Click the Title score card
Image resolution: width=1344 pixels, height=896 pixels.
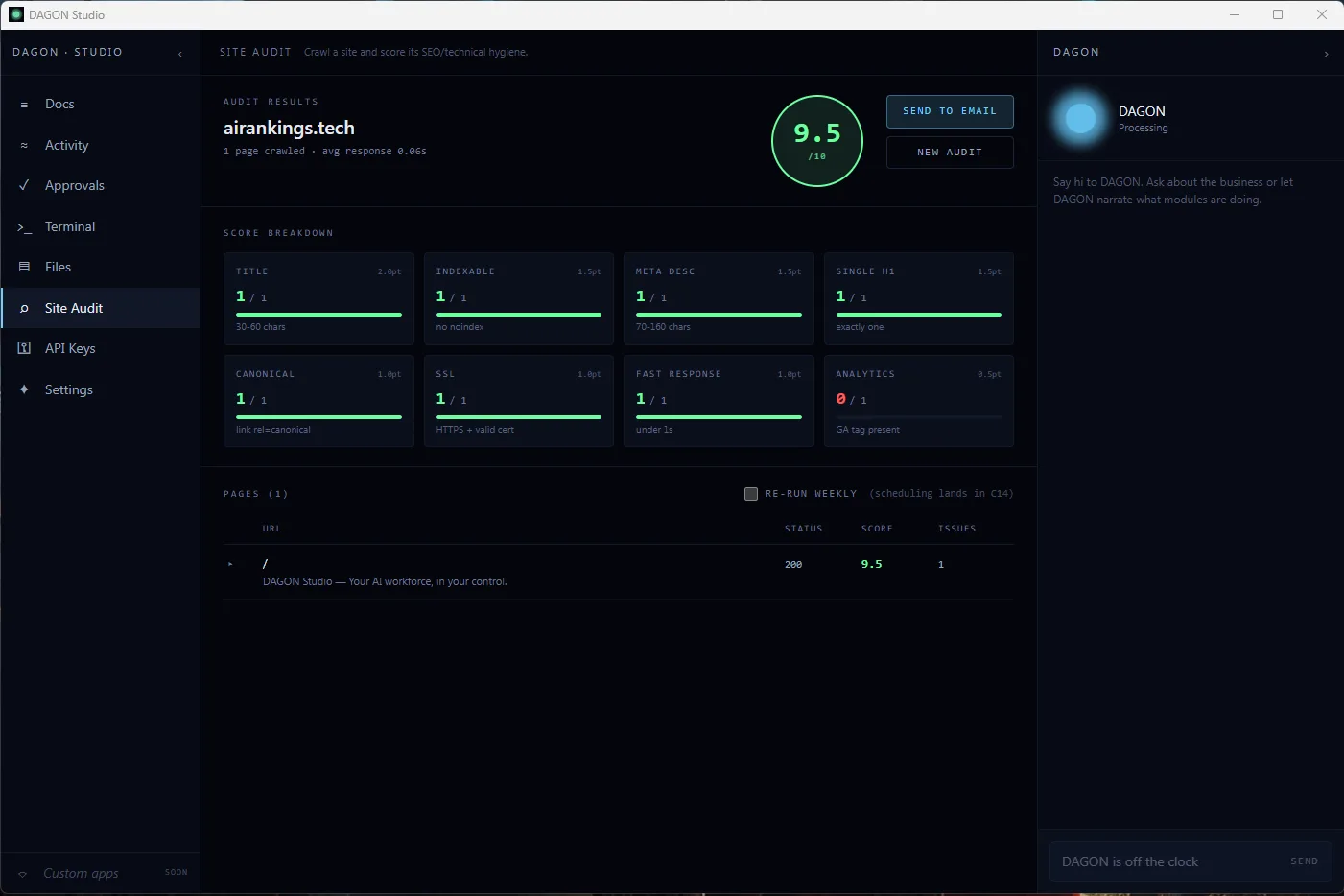(318, 298)
